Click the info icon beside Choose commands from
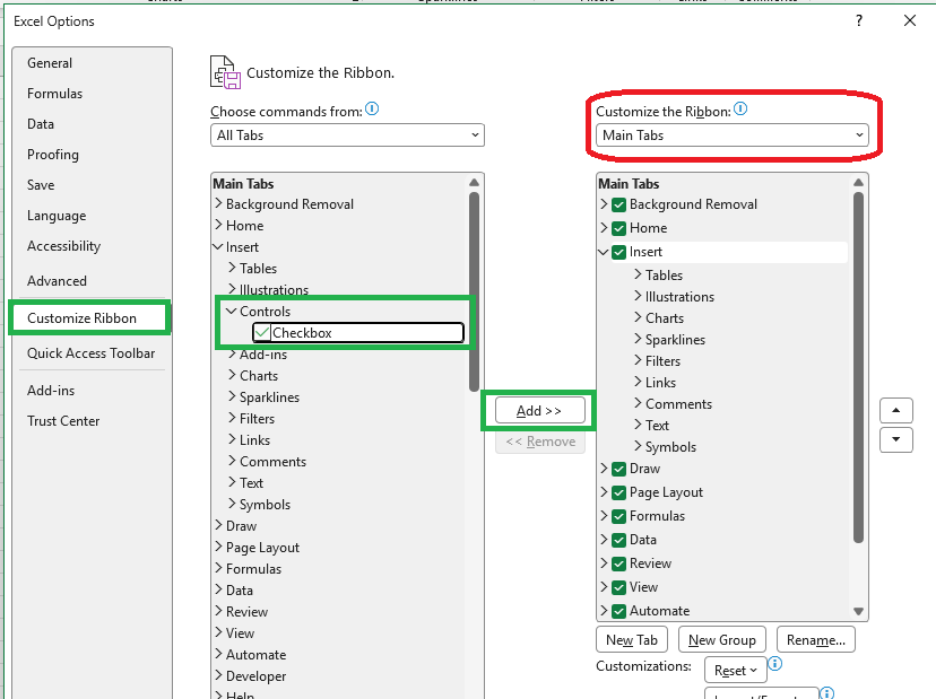Image resolution: width=936 pixels, height=699 pixels. point(372,109)
